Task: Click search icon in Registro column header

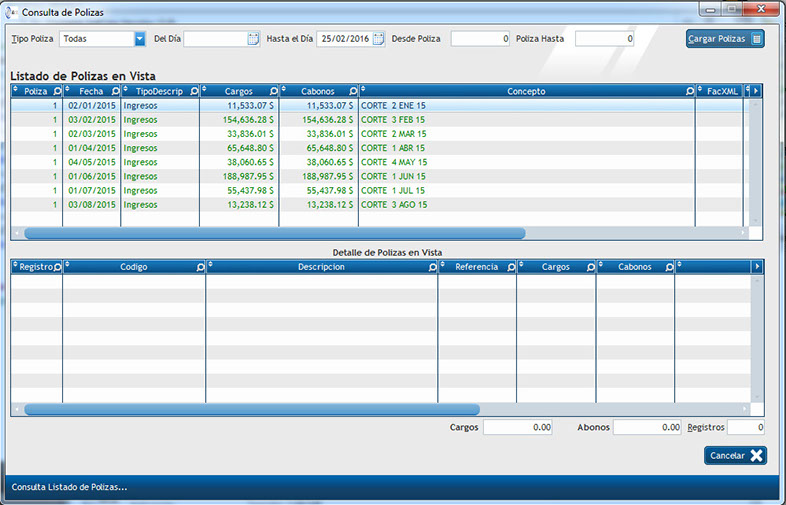Action: (x=57, y=267)
